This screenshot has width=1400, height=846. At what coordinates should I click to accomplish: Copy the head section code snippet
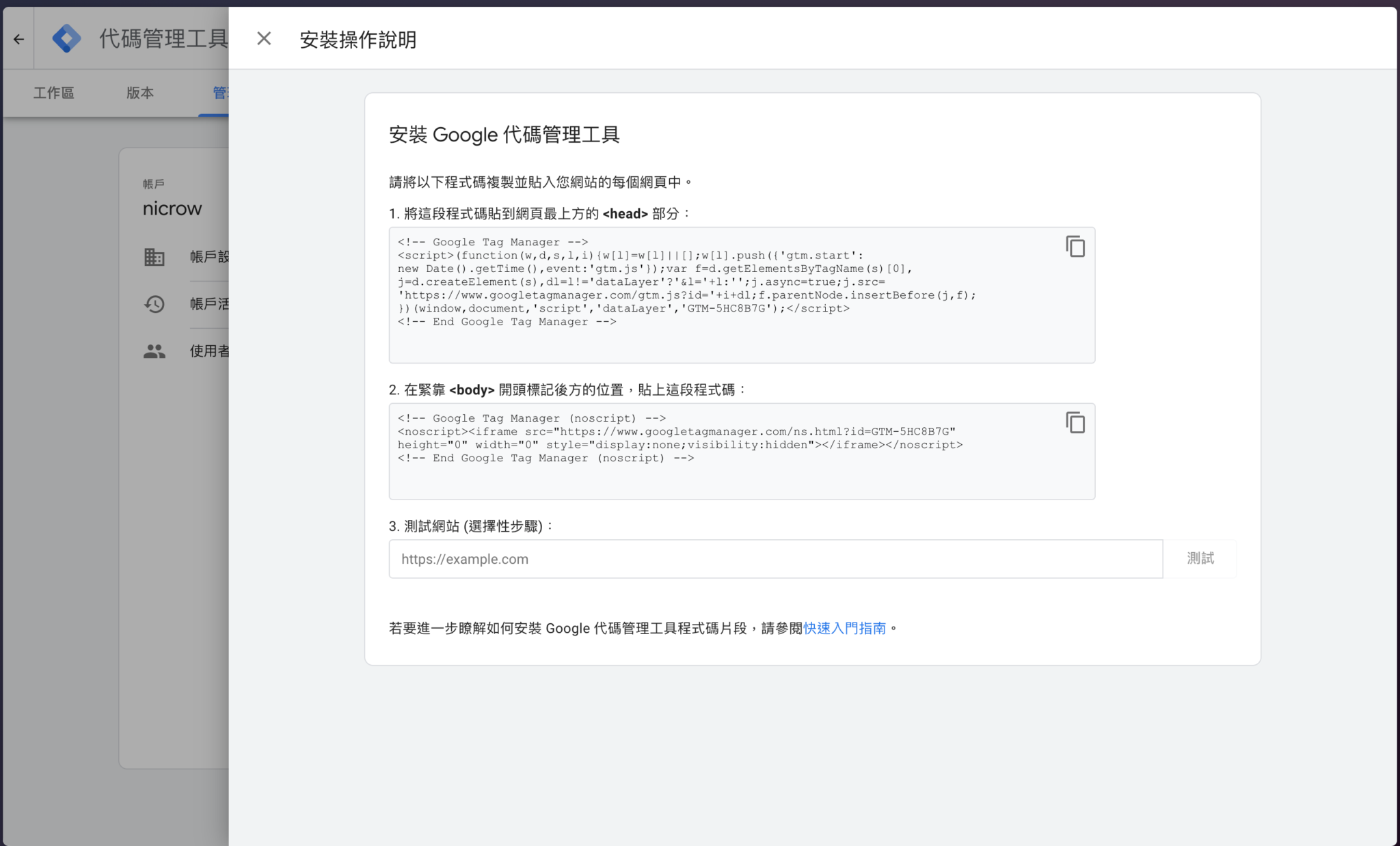(1075, 247)
